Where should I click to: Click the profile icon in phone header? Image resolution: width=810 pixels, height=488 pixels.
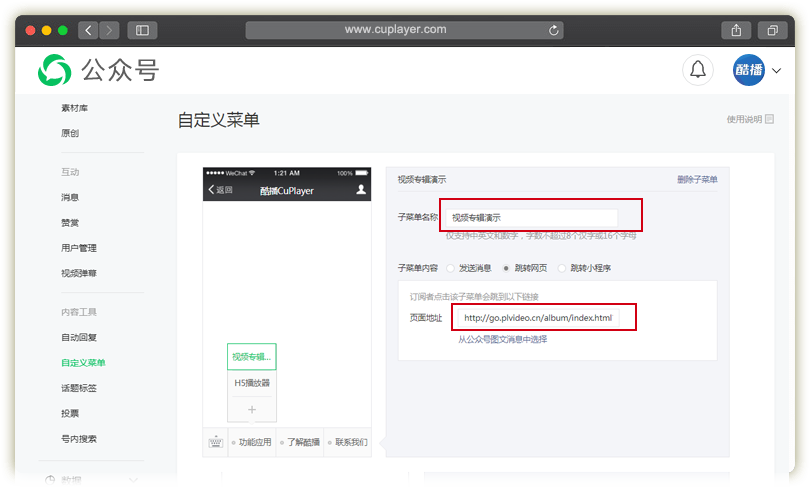(361, 189)
